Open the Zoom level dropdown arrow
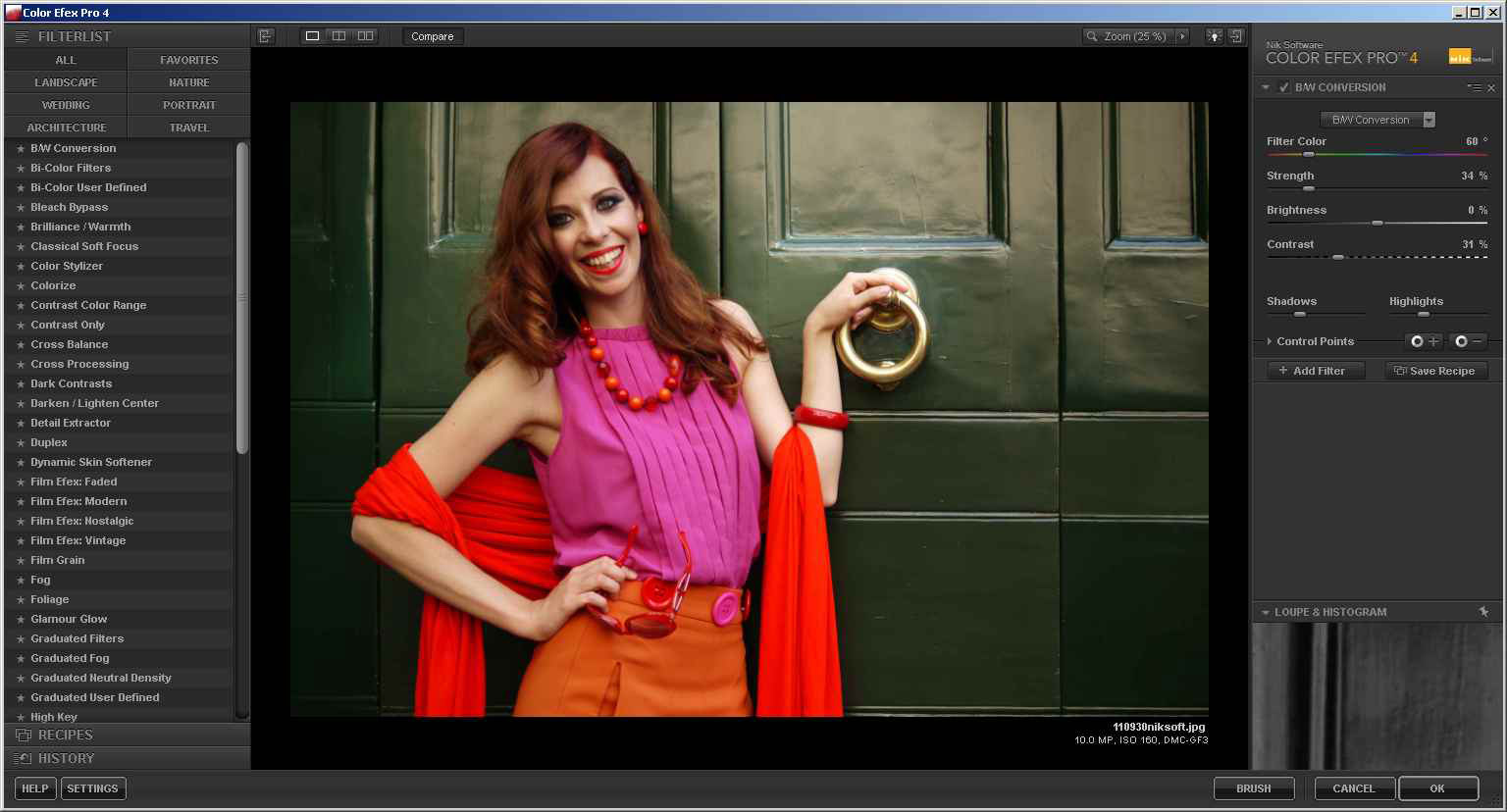 [1183, 35]
